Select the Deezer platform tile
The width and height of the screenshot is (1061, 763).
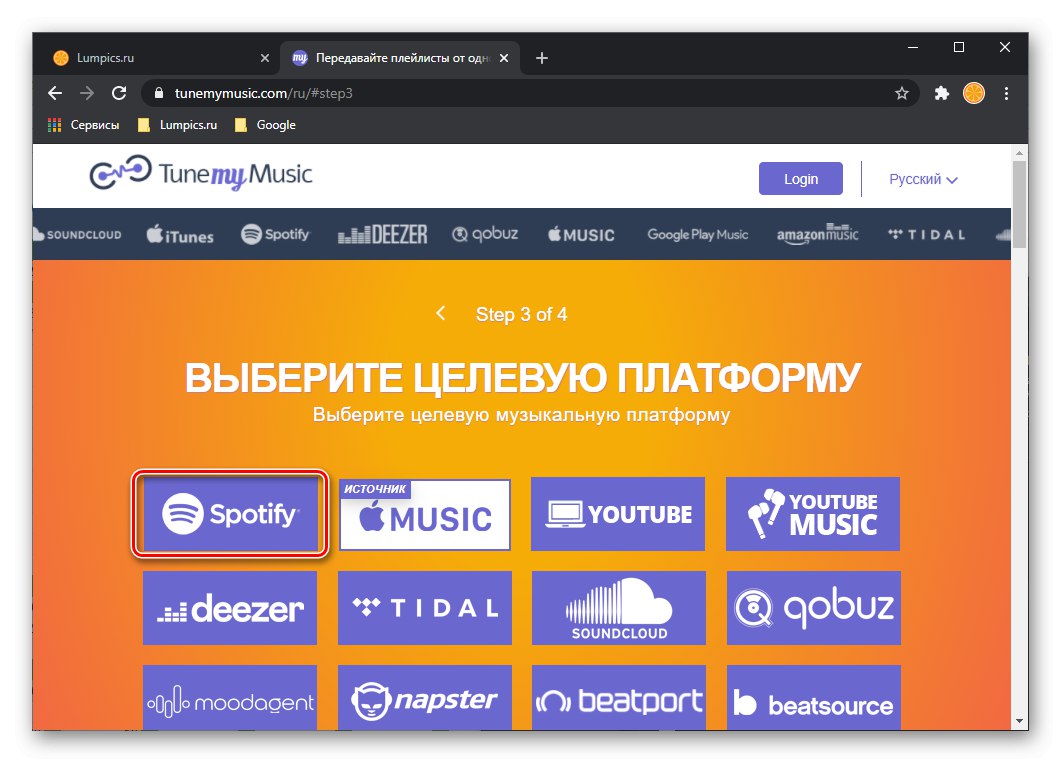coord(230,607)
